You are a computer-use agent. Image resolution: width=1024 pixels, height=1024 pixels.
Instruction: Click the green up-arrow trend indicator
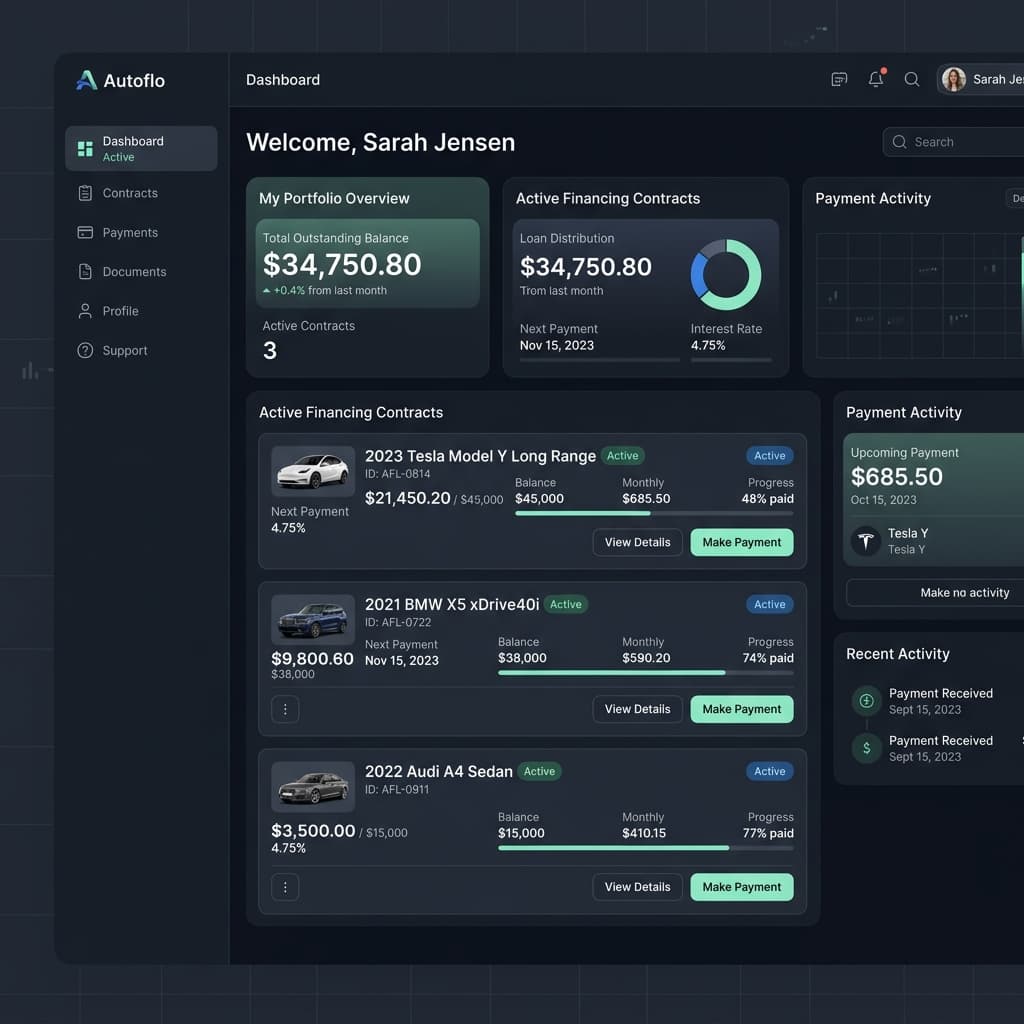266,291
